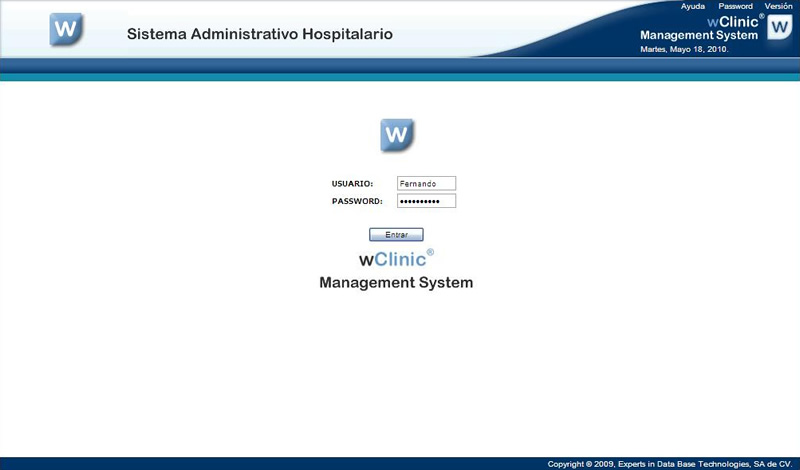
Task: Focus the PASSWORD field with masked dots
Action: (426, 201)
